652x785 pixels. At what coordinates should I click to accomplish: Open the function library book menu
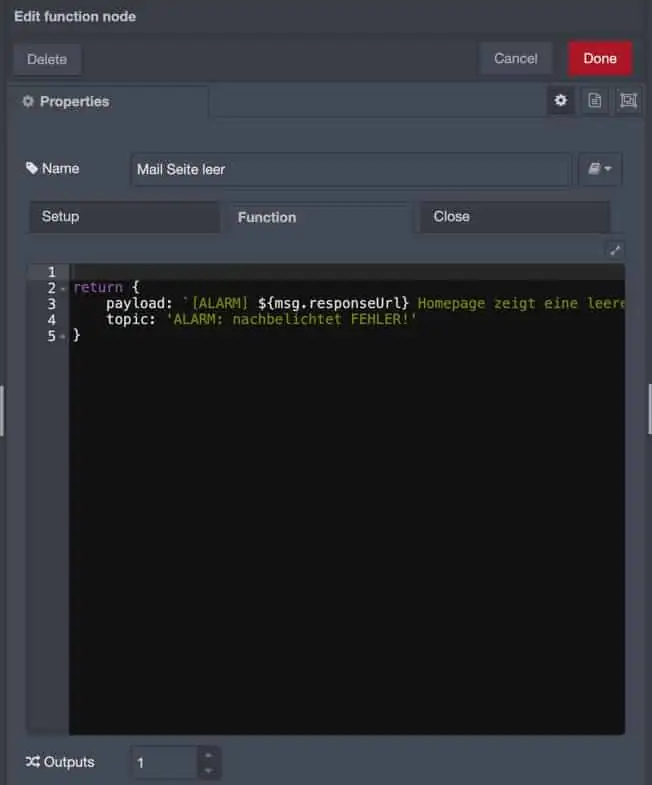click(600, 169)
